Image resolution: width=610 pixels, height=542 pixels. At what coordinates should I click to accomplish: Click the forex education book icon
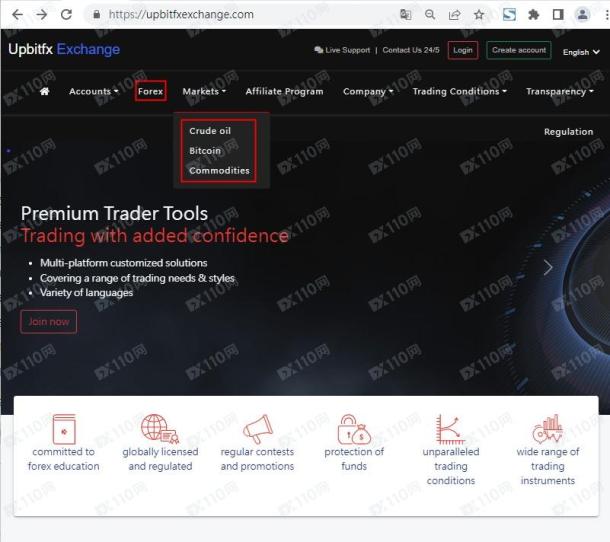(64, 429)
